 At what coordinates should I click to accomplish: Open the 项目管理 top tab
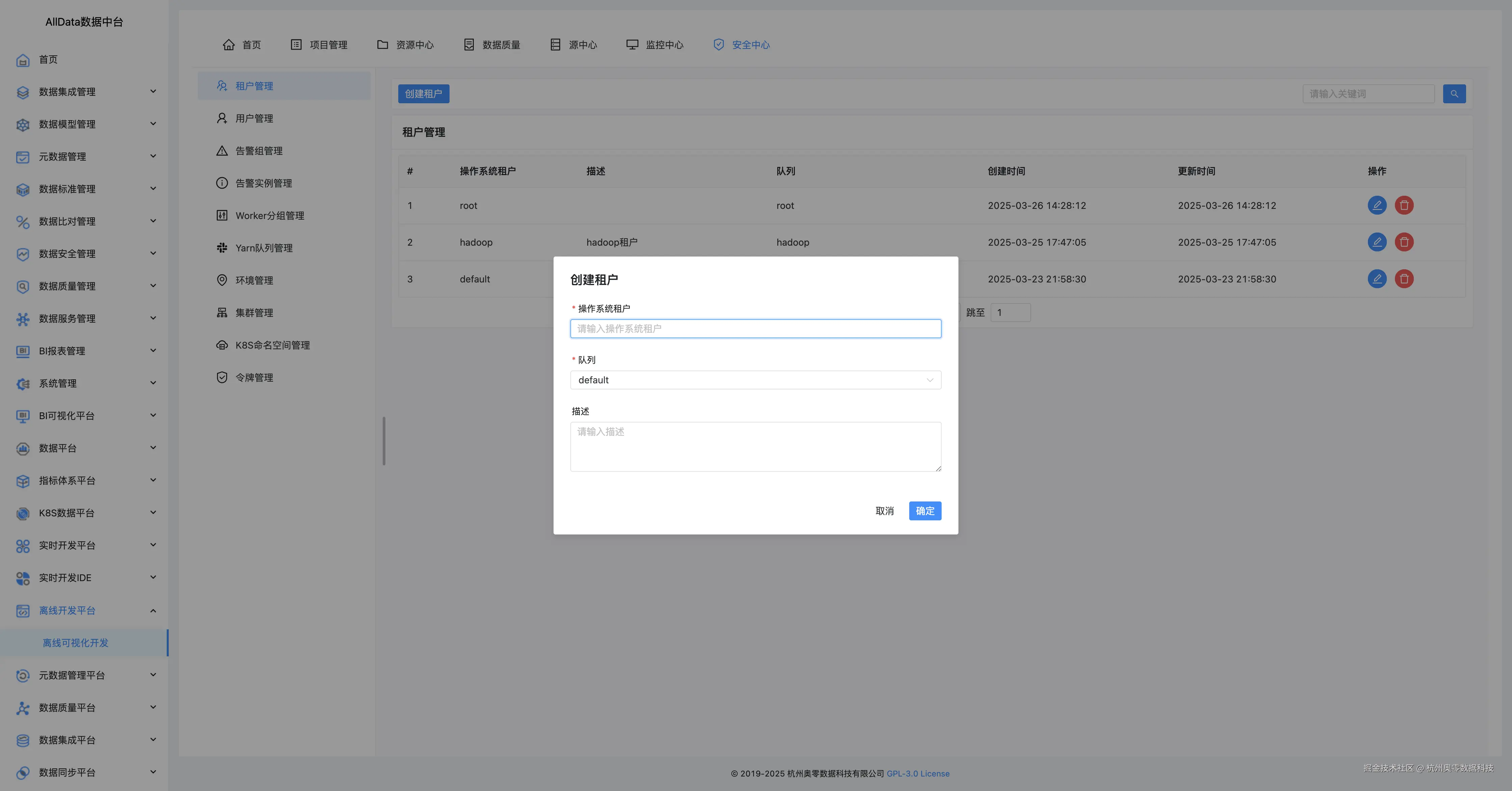point(319,45)
